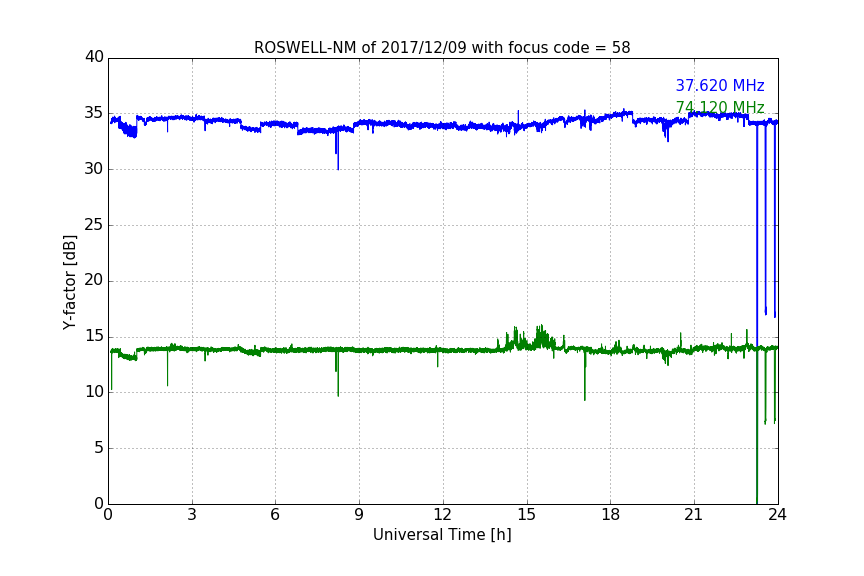Select the 'Universal Time [h]' axis label
This screenshot has width=864, height=576.
point(442,535)
